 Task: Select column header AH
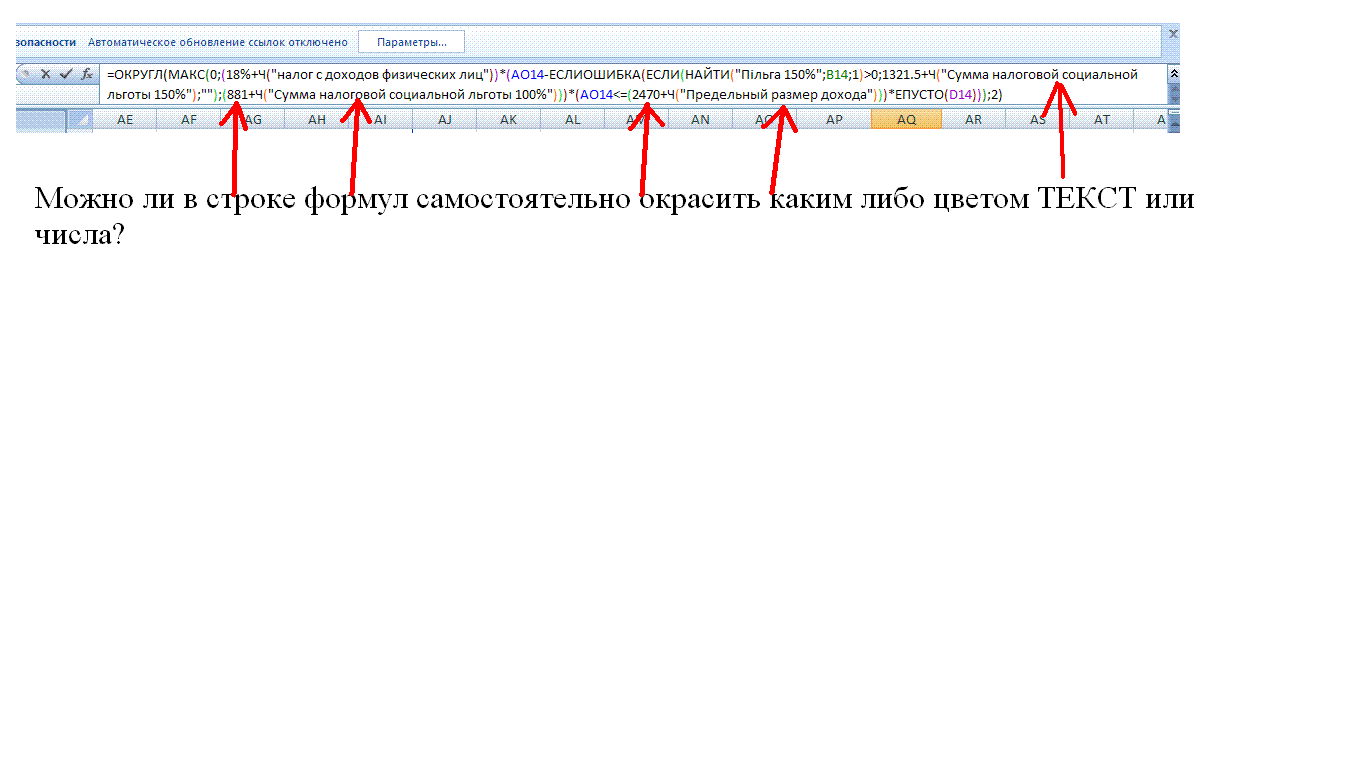click(317, 120)
